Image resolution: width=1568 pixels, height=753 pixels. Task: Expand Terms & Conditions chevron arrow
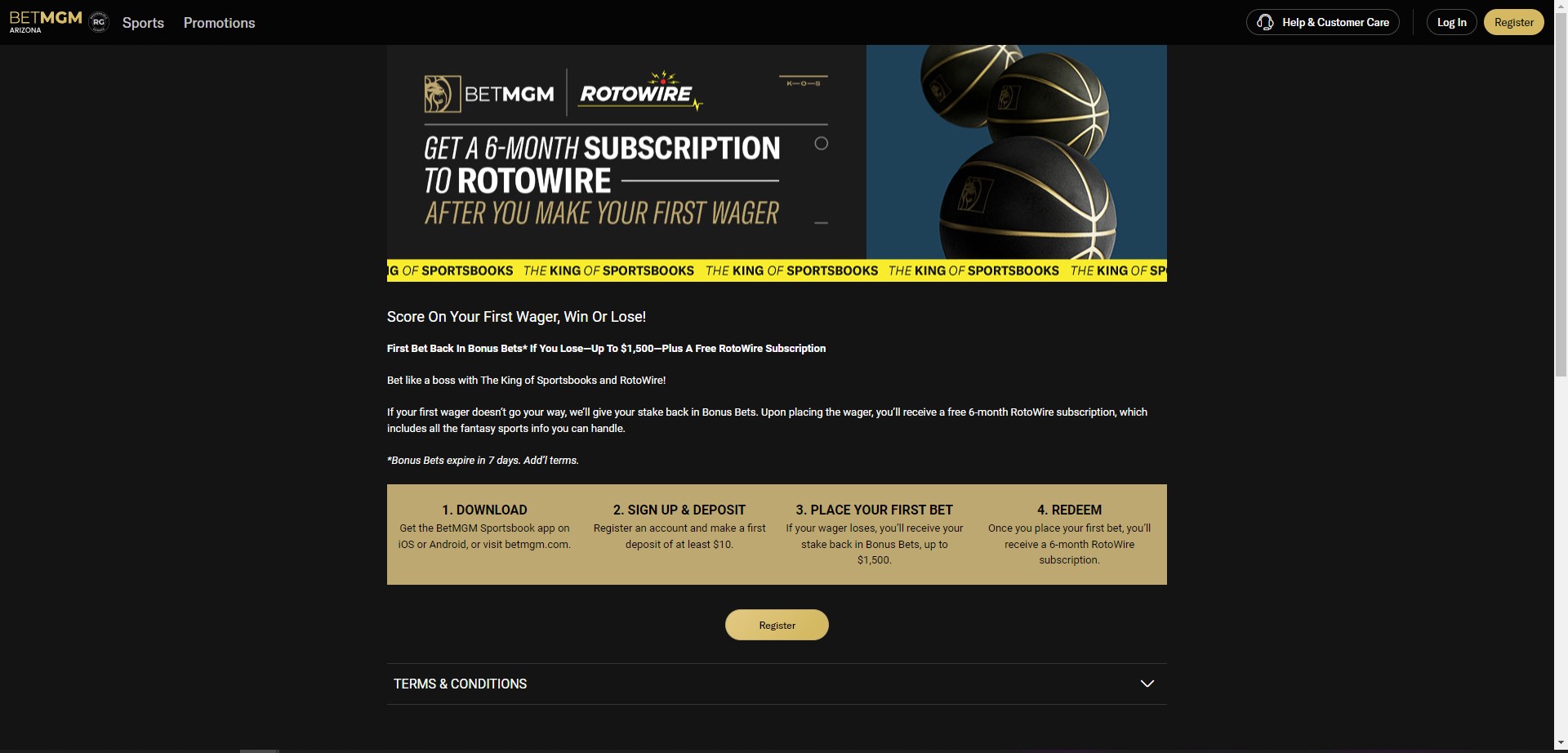point(1147,684)
